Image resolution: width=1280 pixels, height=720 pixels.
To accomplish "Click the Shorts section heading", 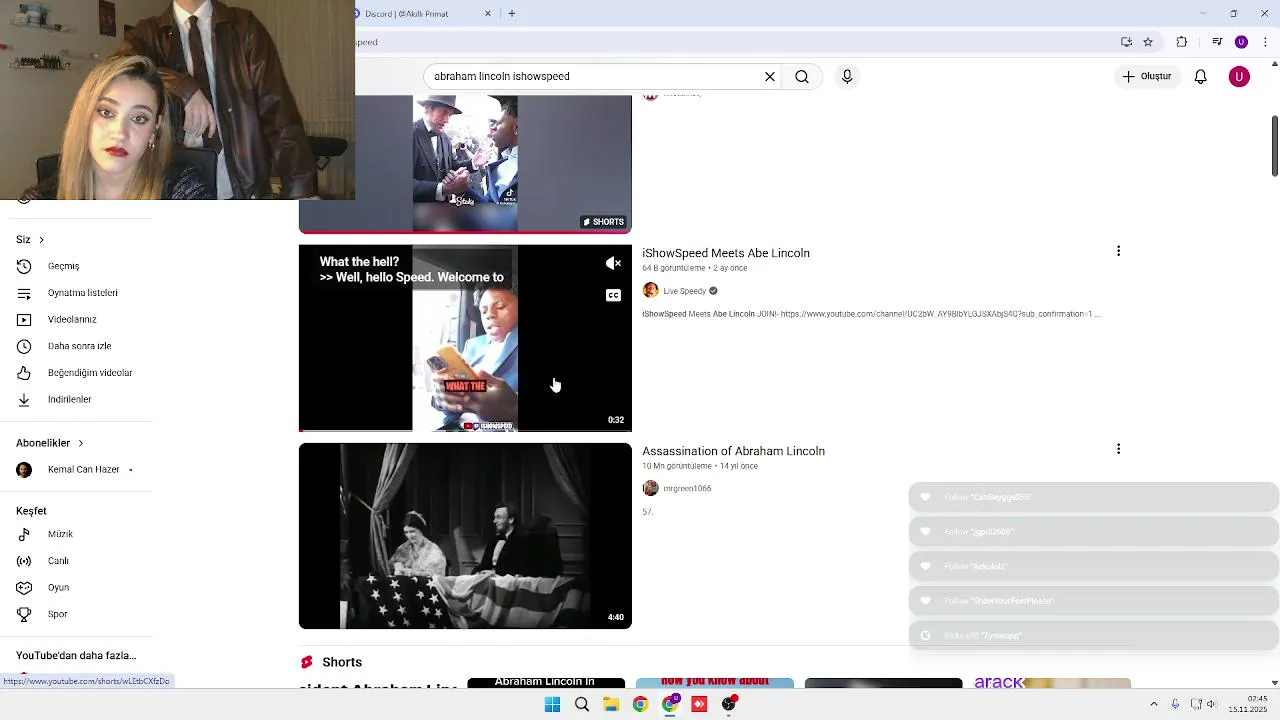I will [342, 662].
